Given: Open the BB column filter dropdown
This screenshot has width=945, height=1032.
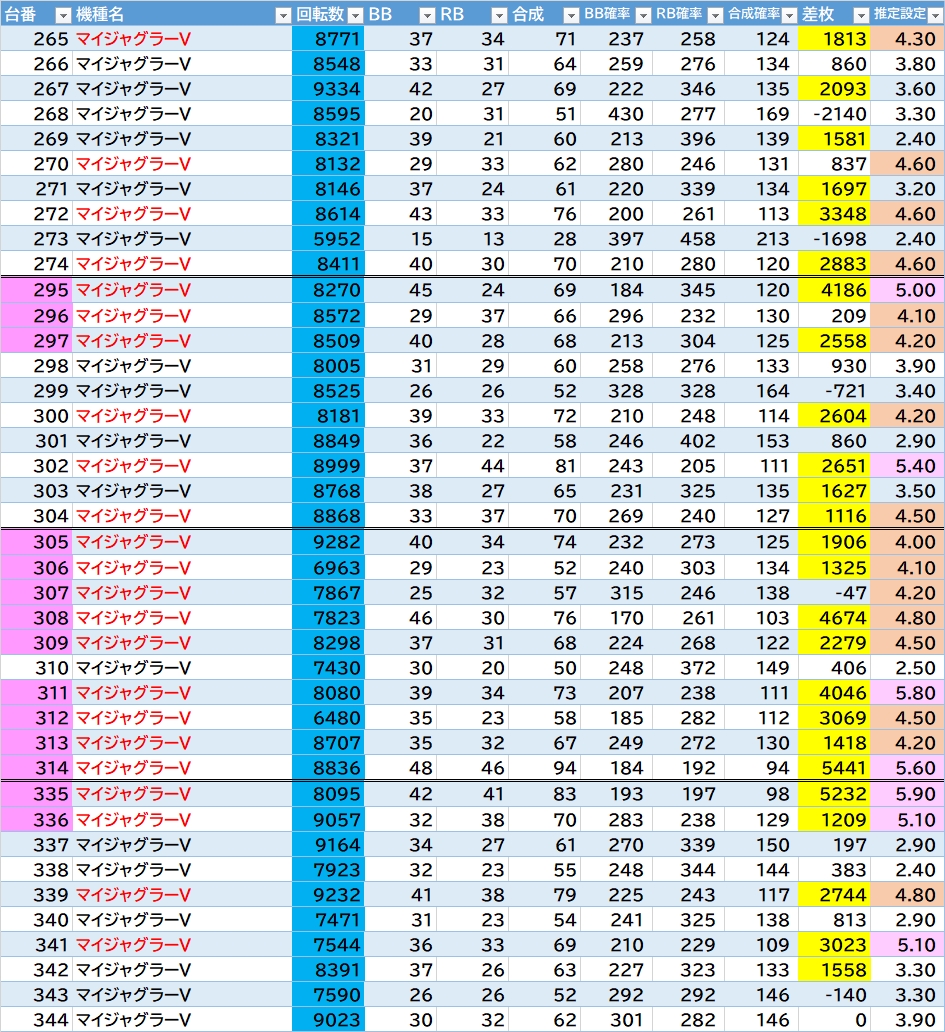Looking at the screenshot, I should (x=427, y=15).
